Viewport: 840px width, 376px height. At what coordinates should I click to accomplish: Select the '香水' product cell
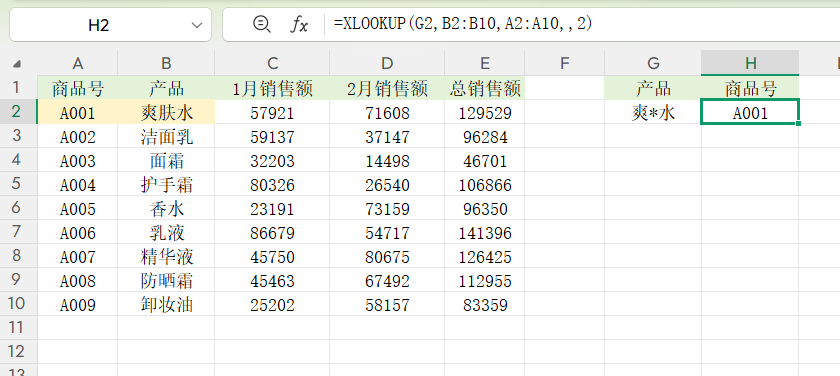point(166,208)
